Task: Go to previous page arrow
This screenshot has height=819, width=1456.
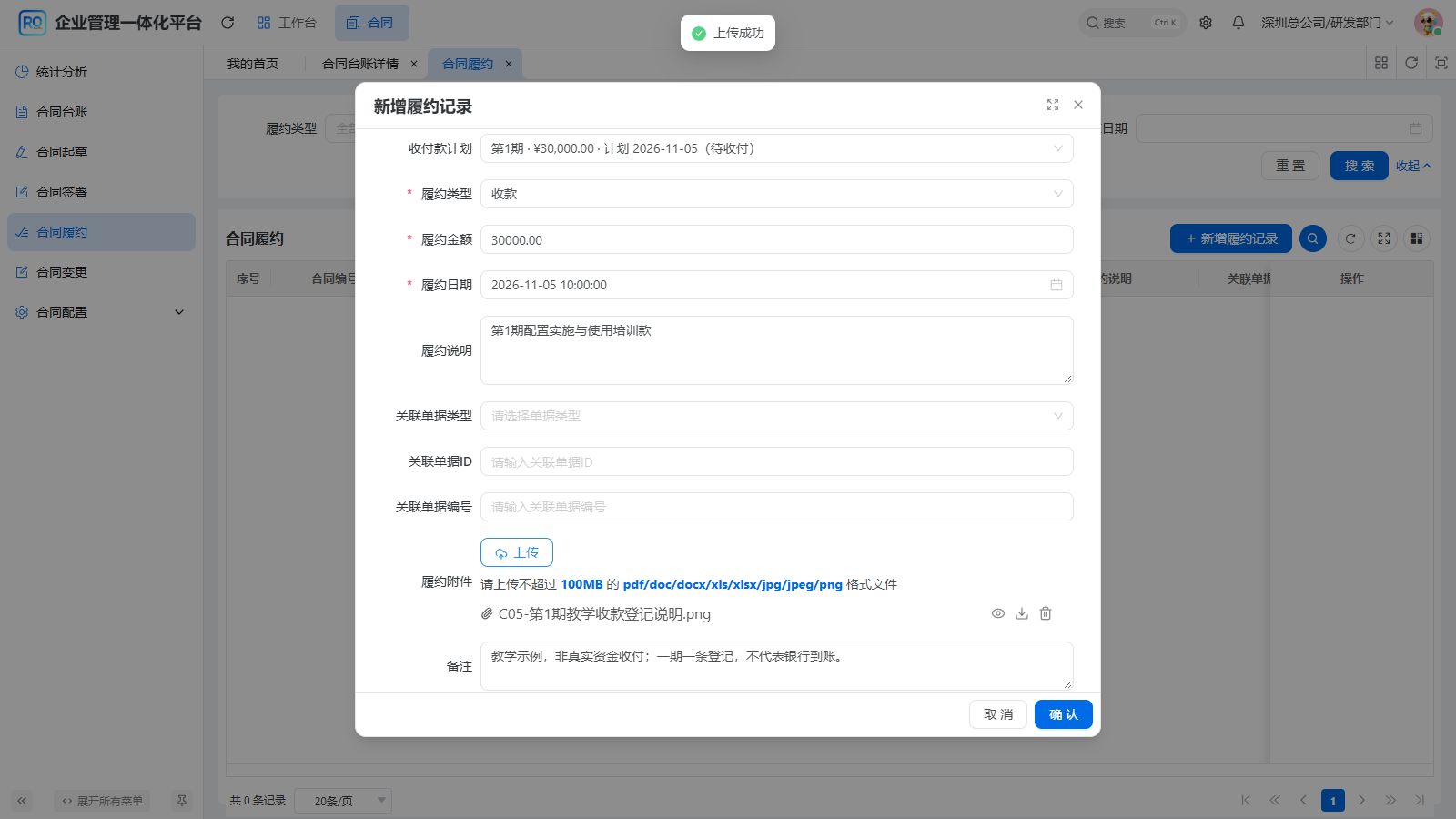Action: pos(1303,800)
